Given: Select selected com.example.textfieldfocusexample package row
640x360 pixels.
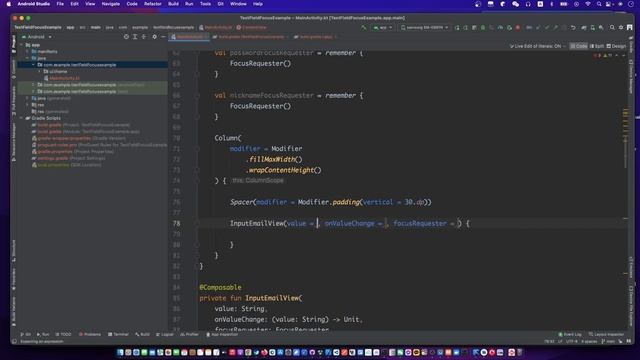Looking at the screenshot, I should (x=93, y=65).
